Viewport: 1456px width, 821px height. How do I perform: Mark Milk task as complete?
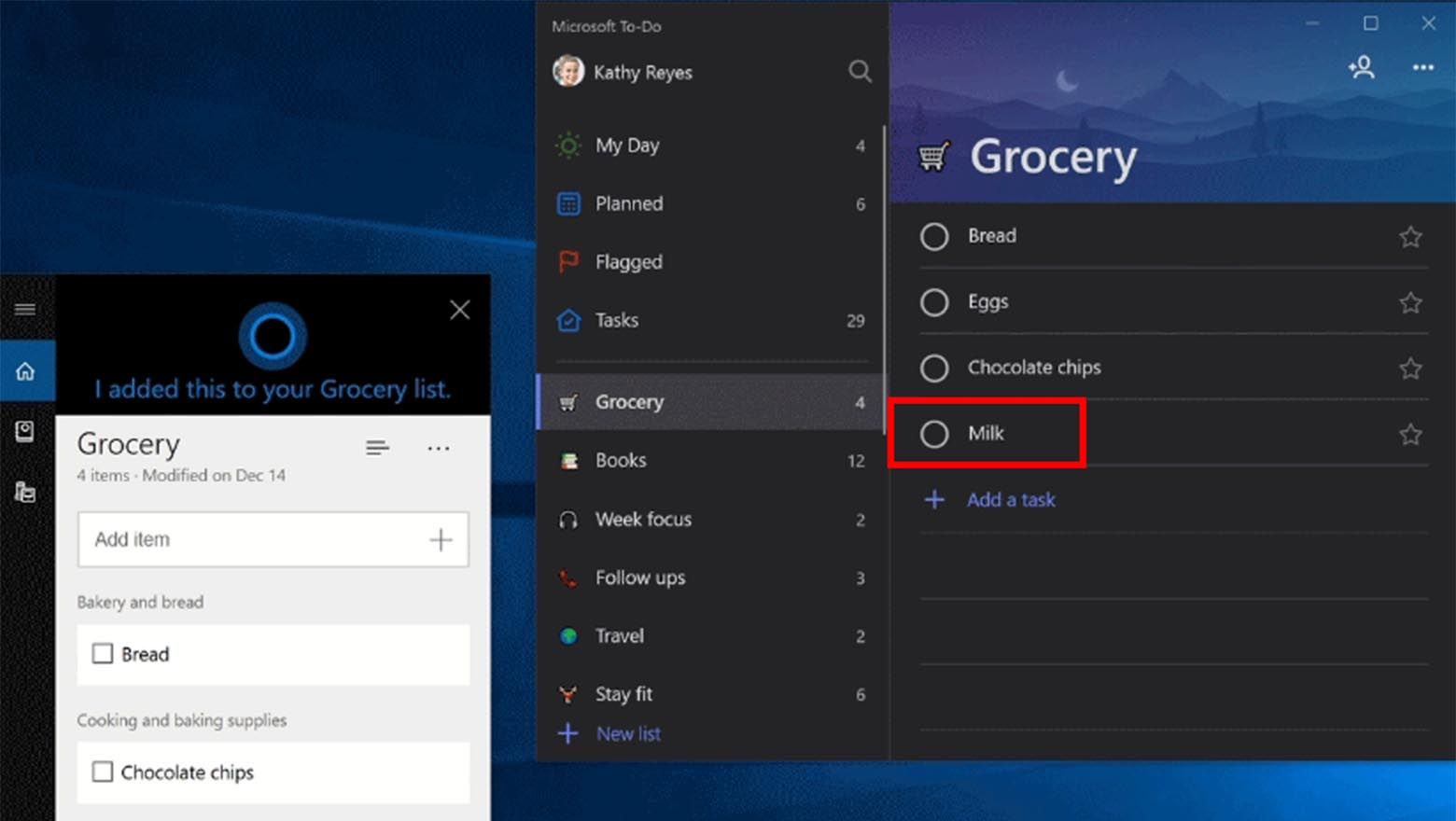[934, 434]
